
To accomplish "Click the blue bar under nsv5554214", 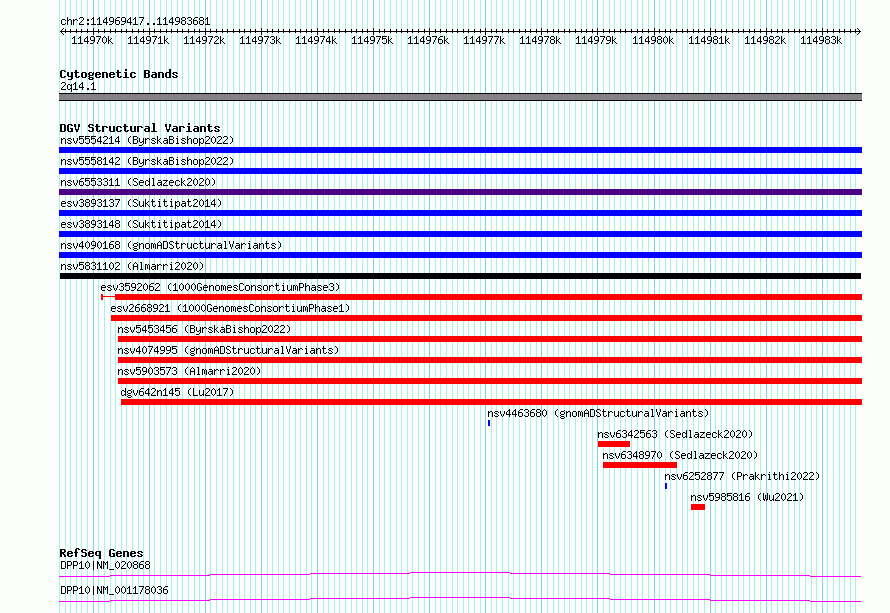I will point(460,150).
